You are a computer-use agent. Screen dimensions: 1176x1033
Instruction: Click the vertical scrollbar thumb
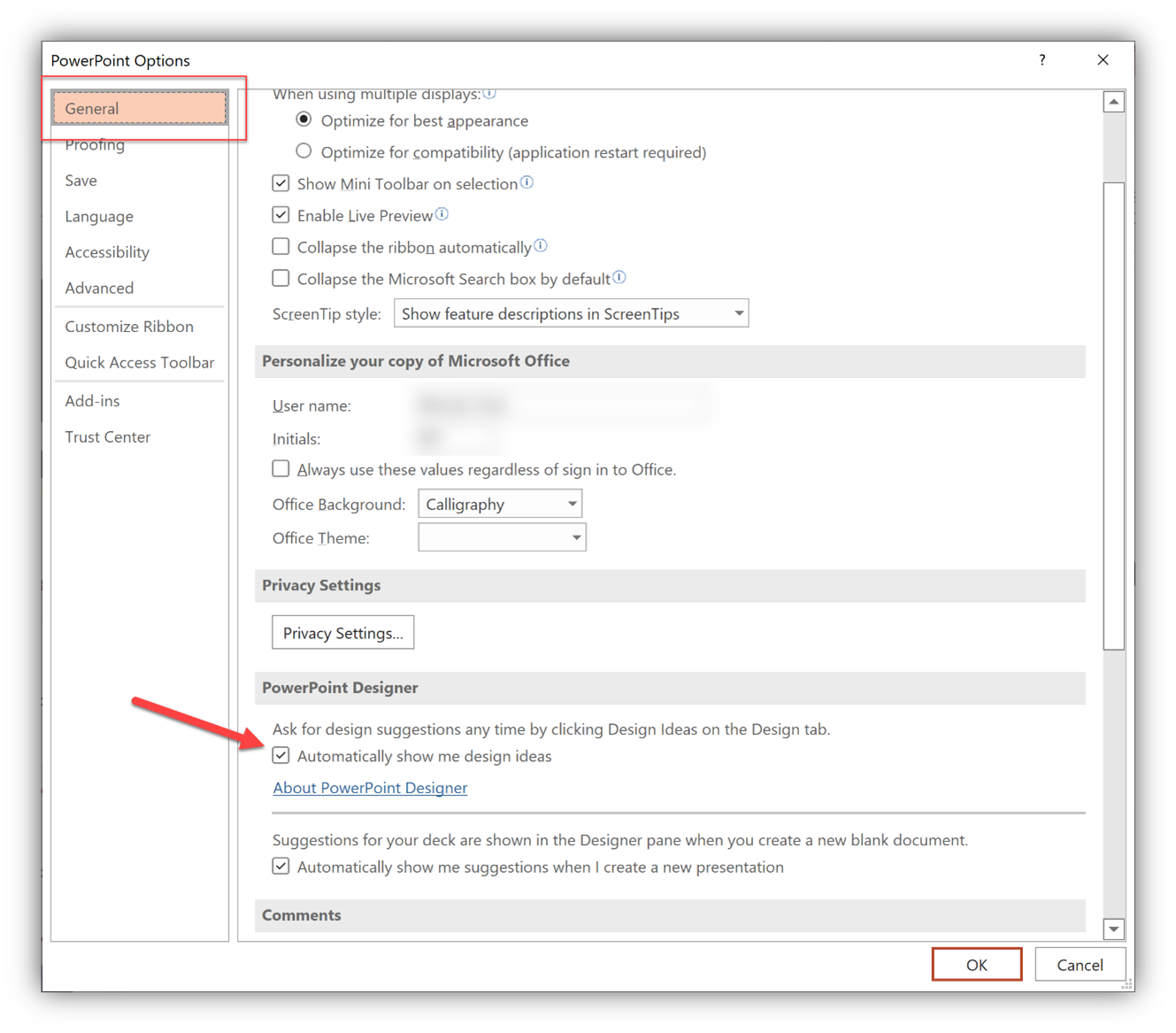[1113, 416]
